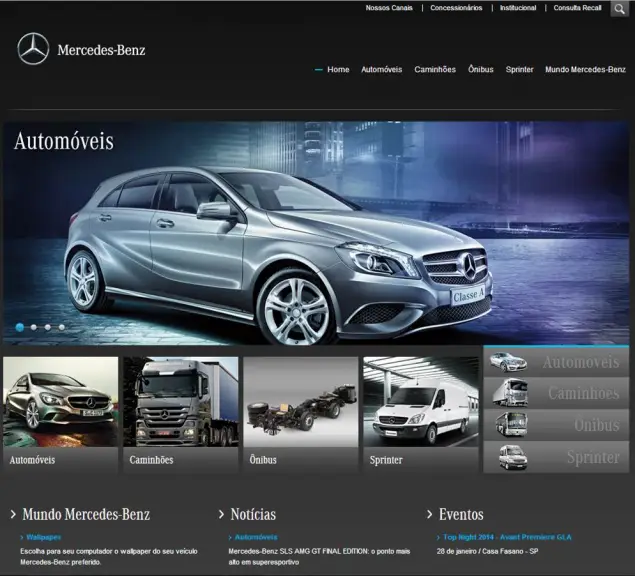Open the Ônibus chassis card thumbnail
The width and height of the screenshot is (635, 576).
click(301, 401)
